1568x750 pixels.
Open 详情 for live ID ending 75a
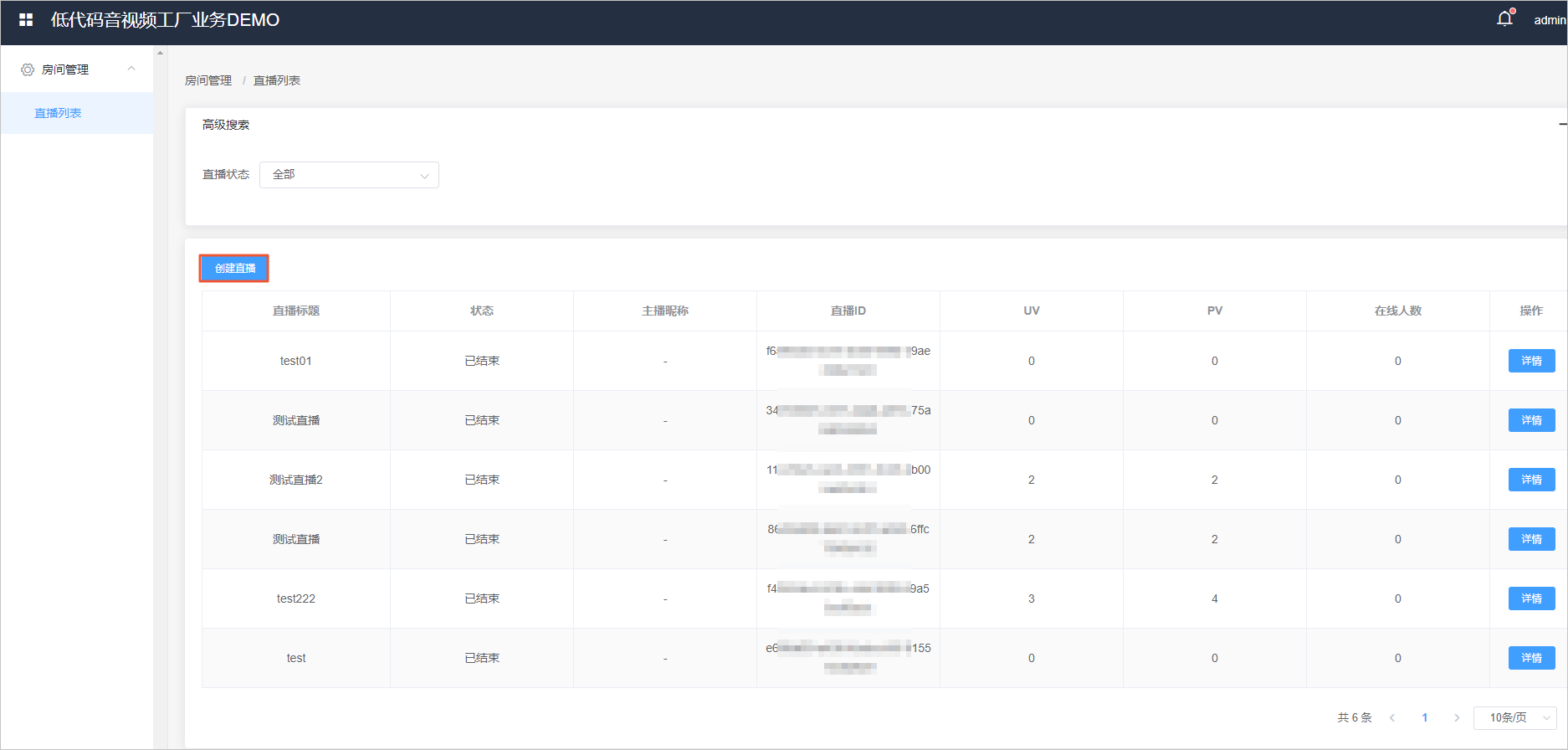coord(1531,420)
